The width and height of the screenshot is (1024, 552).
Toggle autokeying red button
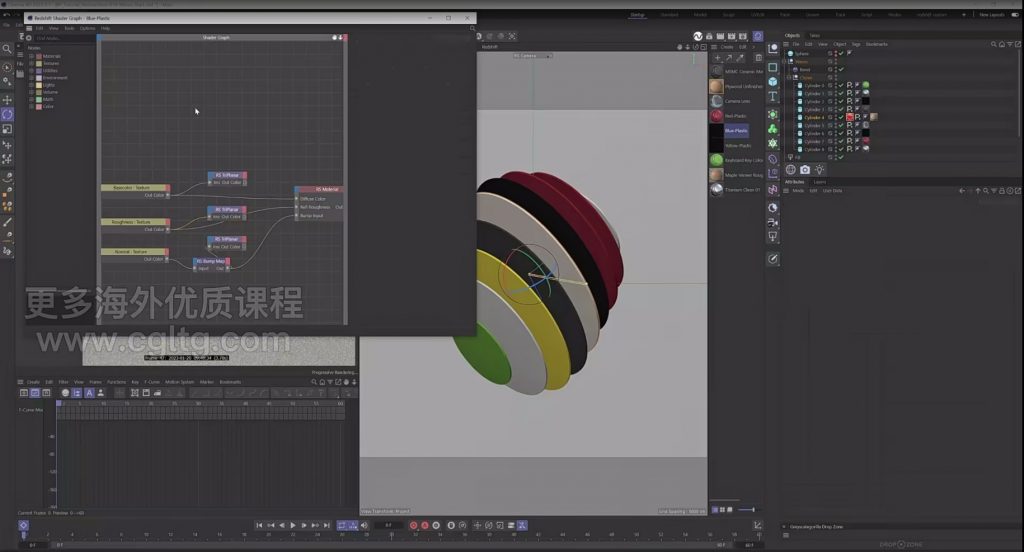[424, 525]
